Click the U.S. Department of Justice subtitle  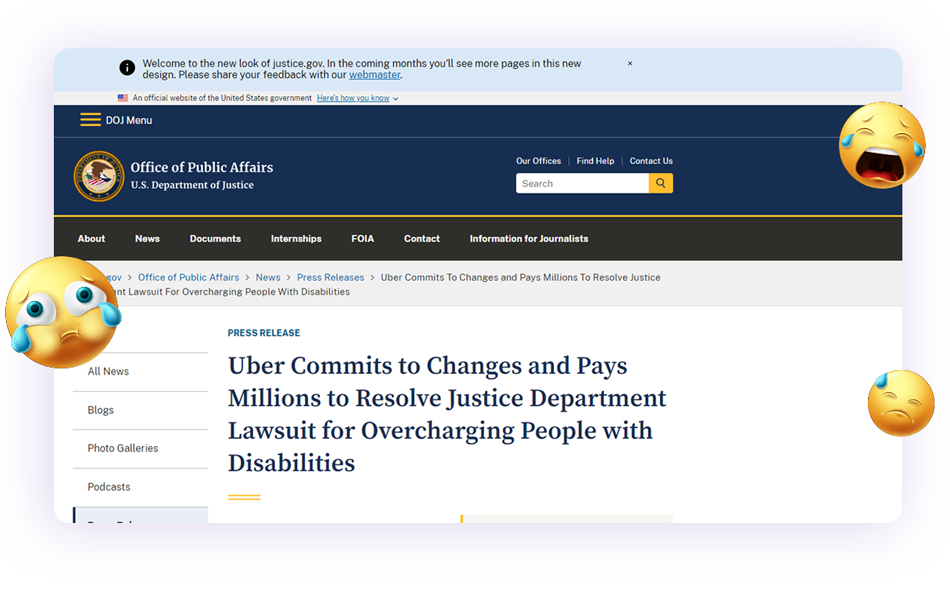tap(192, 185)
